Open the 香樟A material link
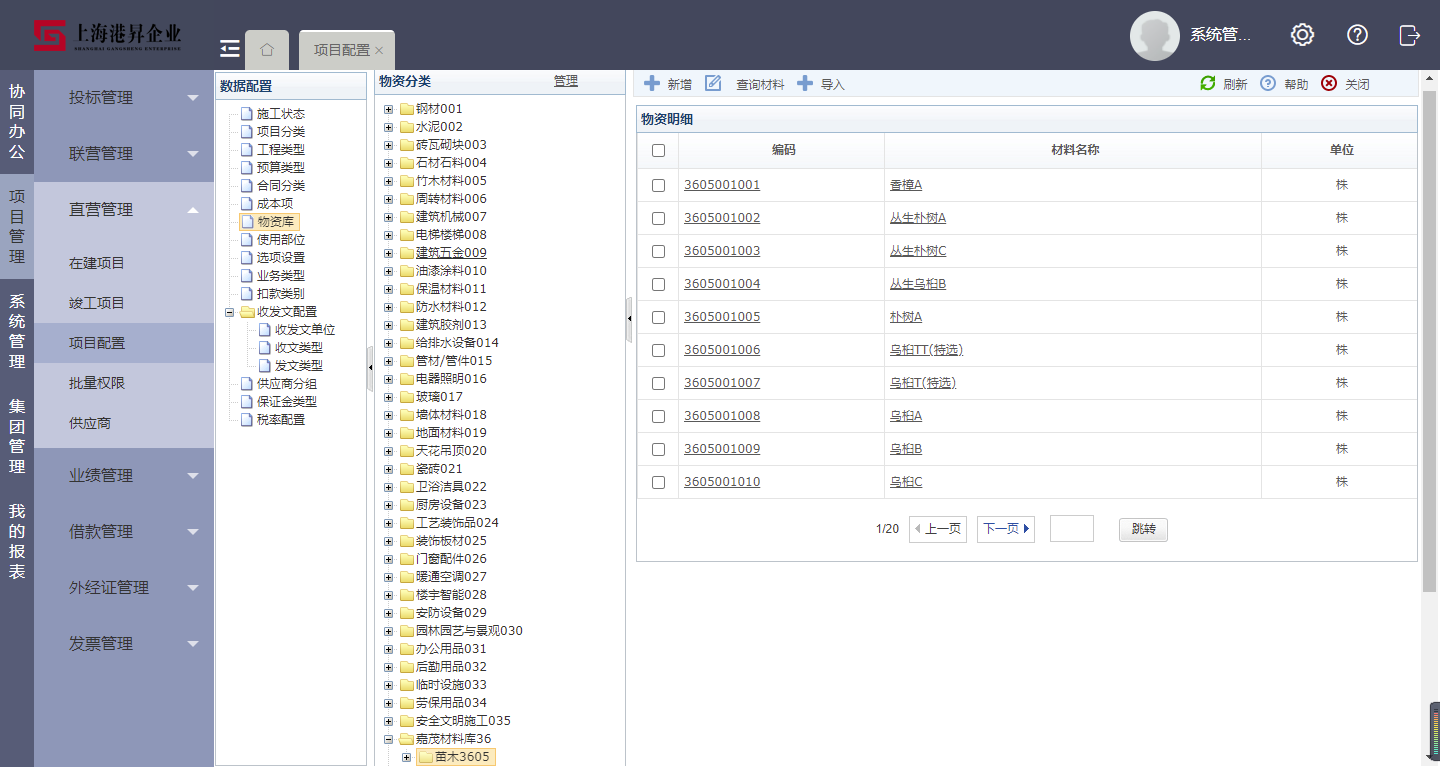Image resolution: width=1440 pixels, height=767 pixels. (x=906, y=185)
